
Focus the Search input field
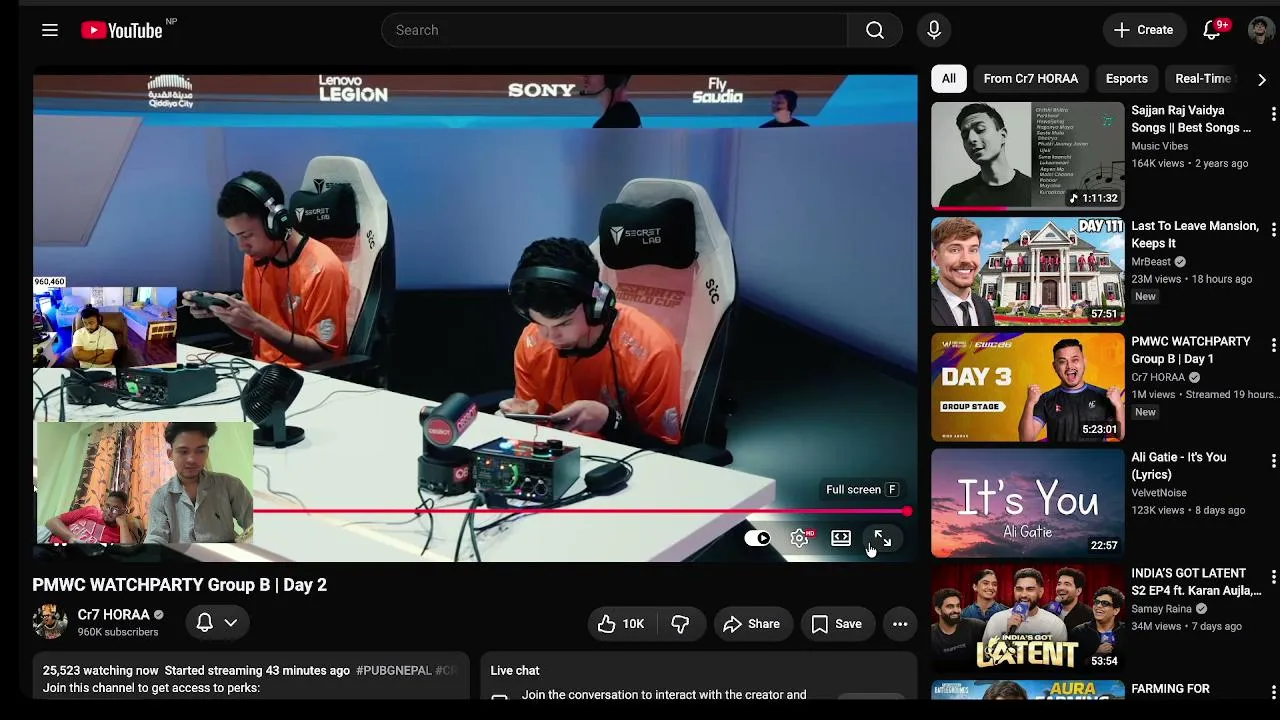pyautogui.click(x=614, y=30)
